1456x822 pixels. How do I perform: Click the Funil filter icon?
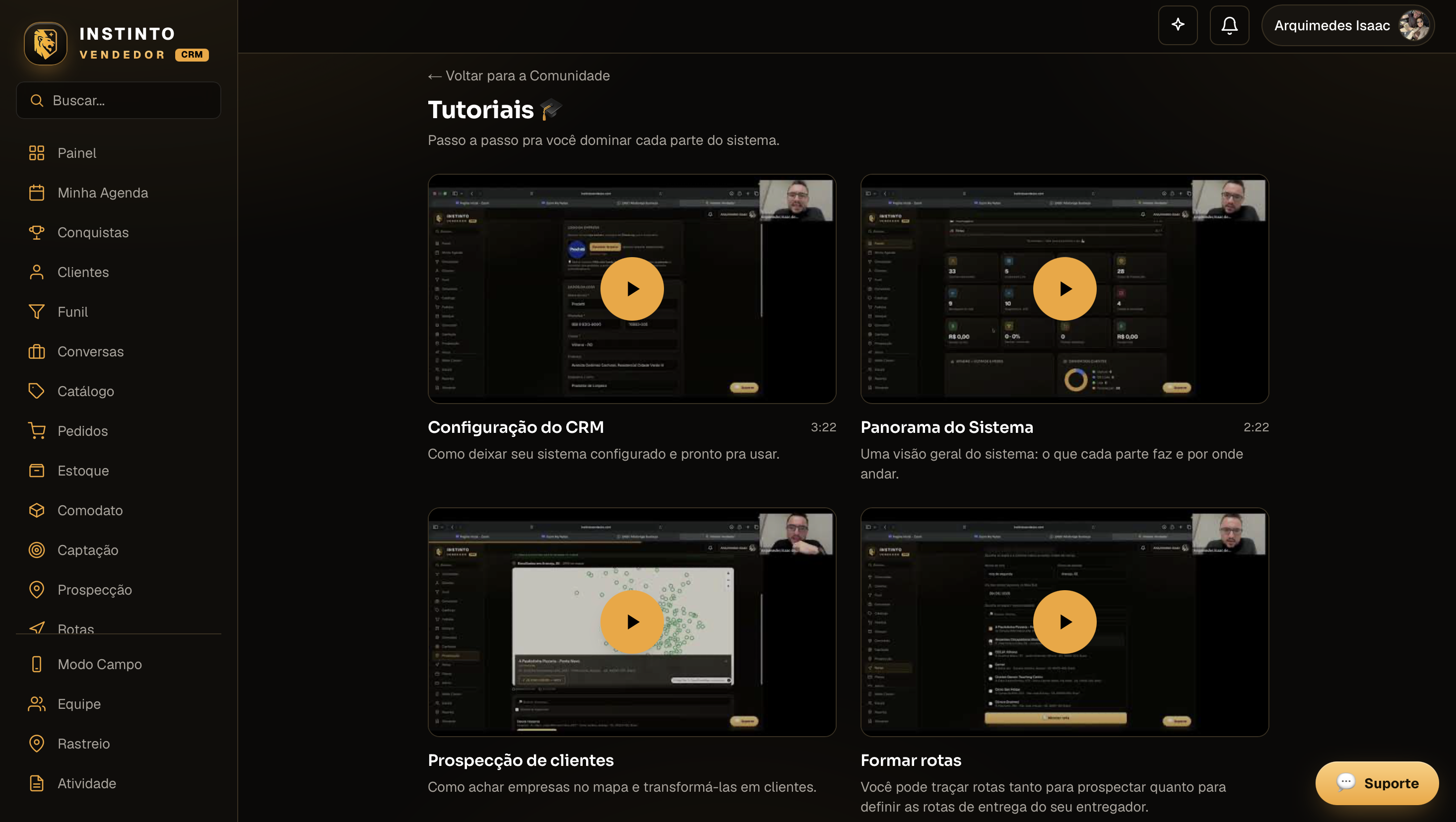pos(37,312)
